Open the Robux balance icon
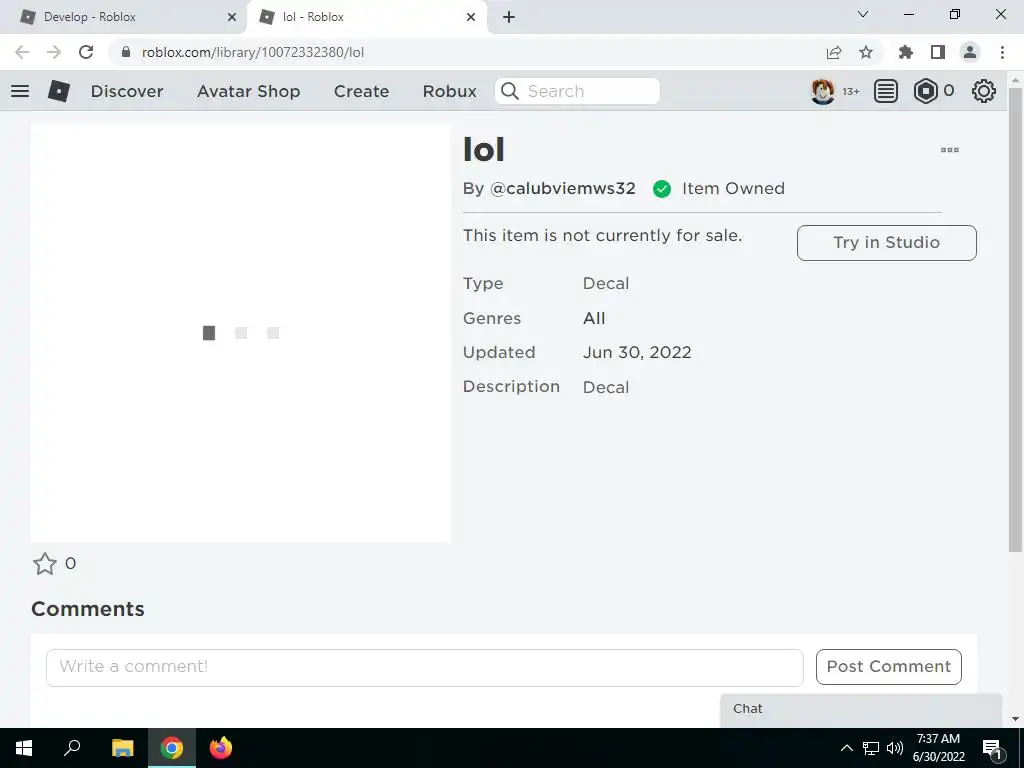The width and height of the screenshot is (1024, 768). point(925,91)
